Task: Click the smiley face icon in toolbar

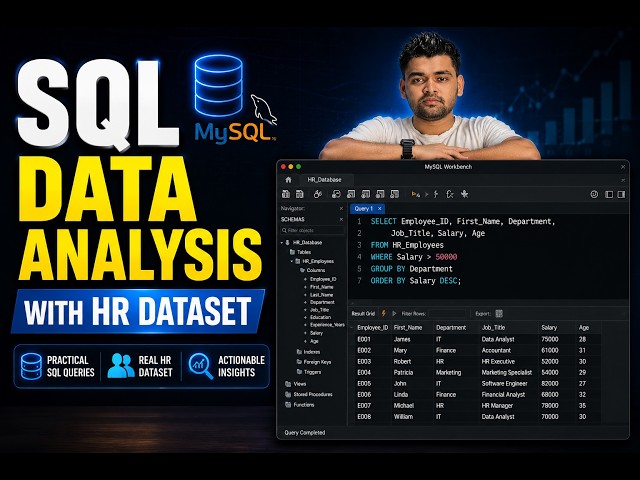Action: pyautogui.click(x=594, y=194)
